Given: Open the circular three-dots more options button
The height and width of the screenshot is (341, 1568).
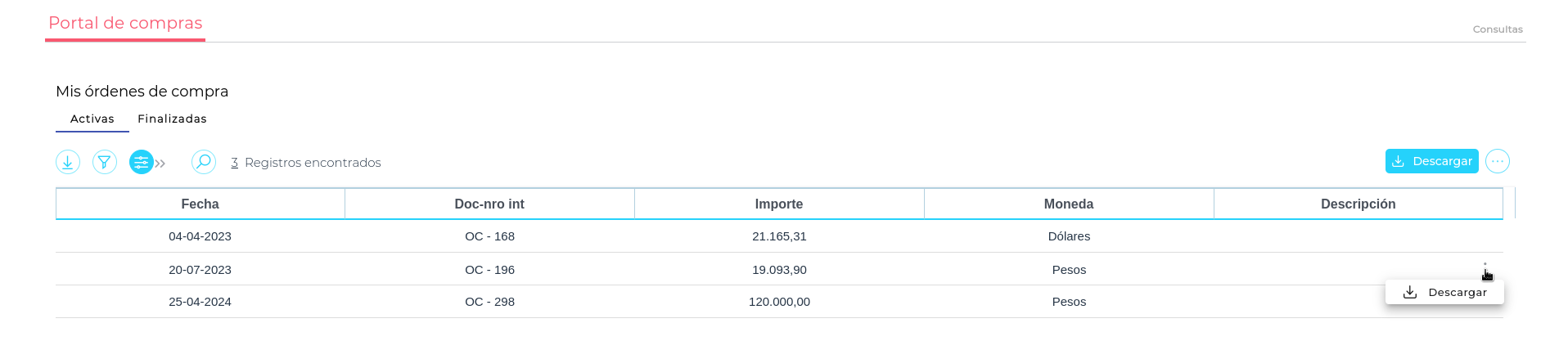Looking at the screenshot, I should 1497,161.
